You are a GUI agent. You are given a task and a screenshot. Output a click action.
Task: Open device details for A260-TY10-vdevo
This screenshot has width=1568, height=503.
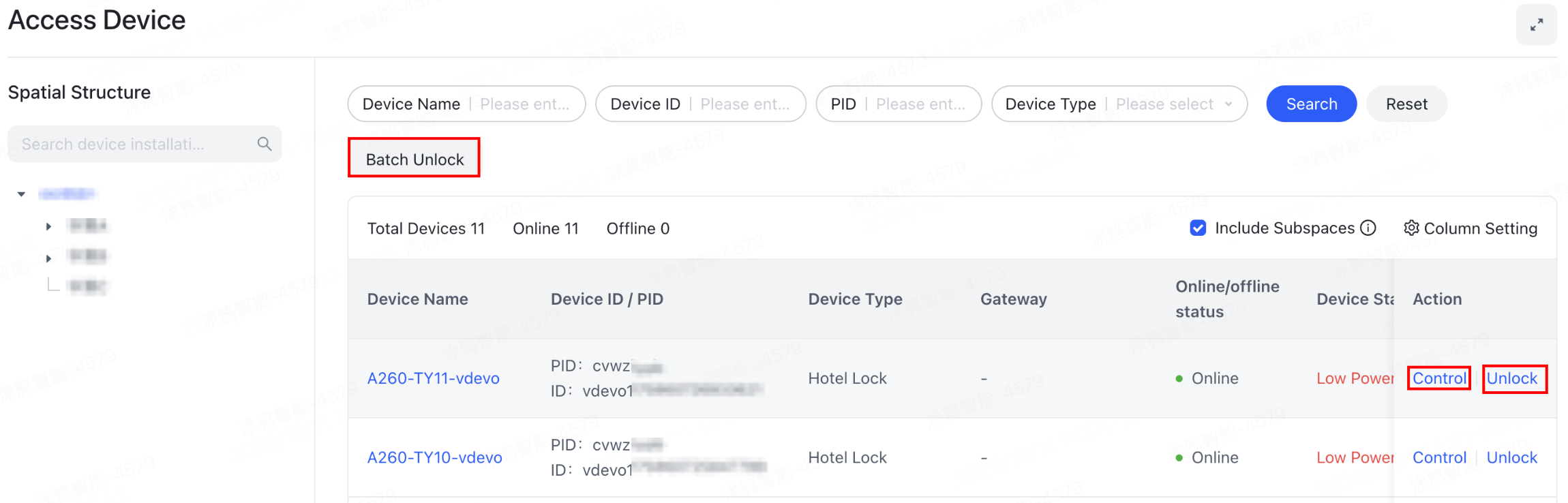[x=434, y=457]
